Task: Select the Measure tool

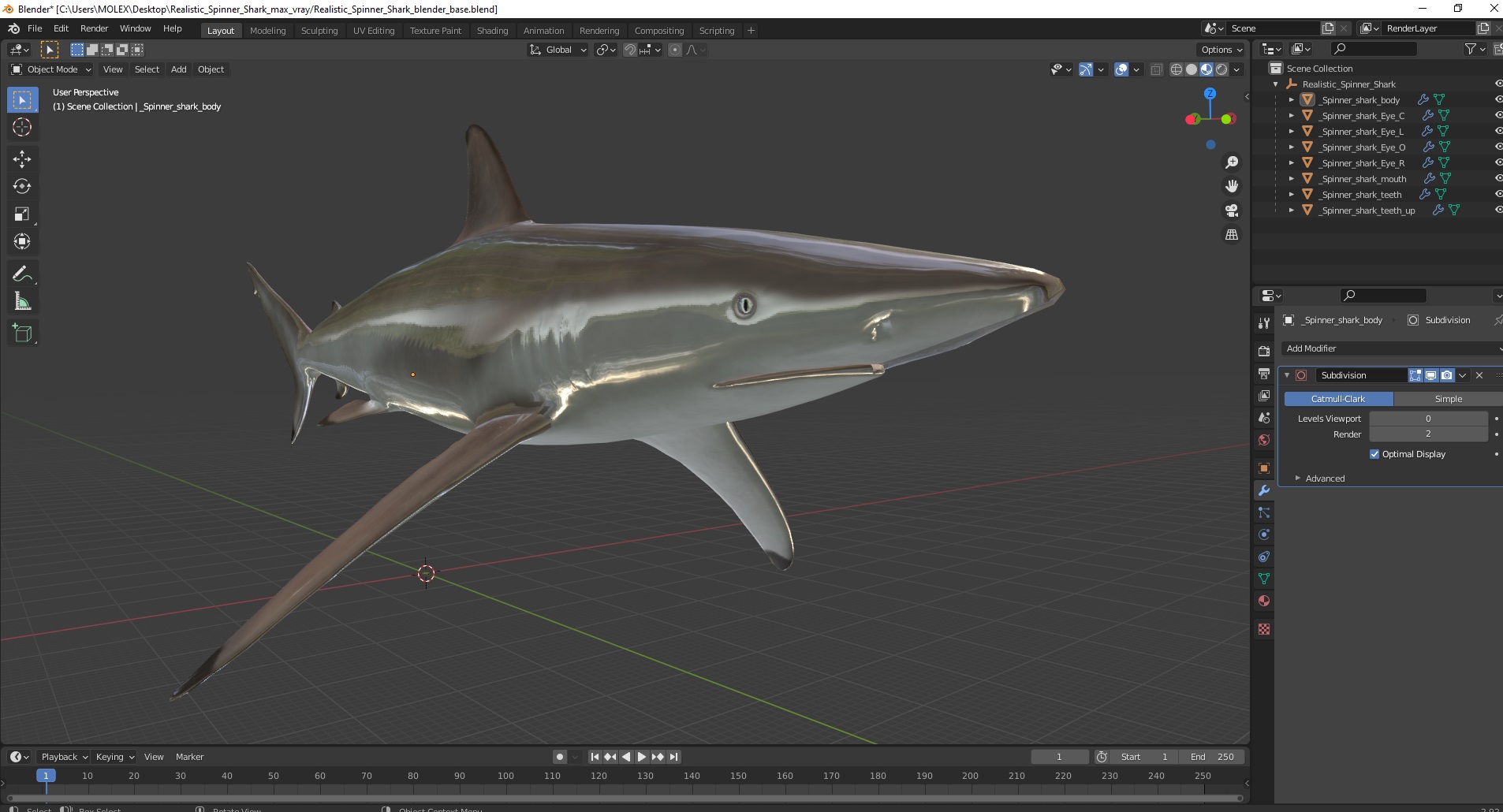Action: [x=22, y=302]
